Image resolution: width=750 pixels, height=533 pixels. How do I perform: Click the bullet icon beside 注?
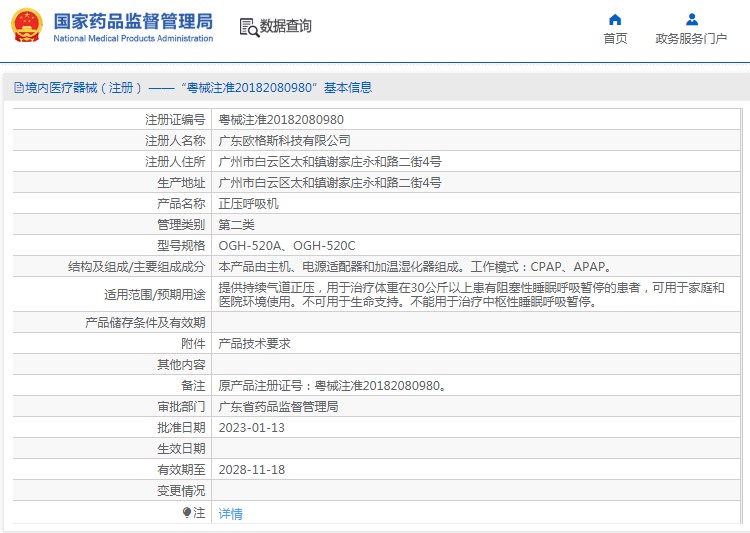(x=187, y=512)
